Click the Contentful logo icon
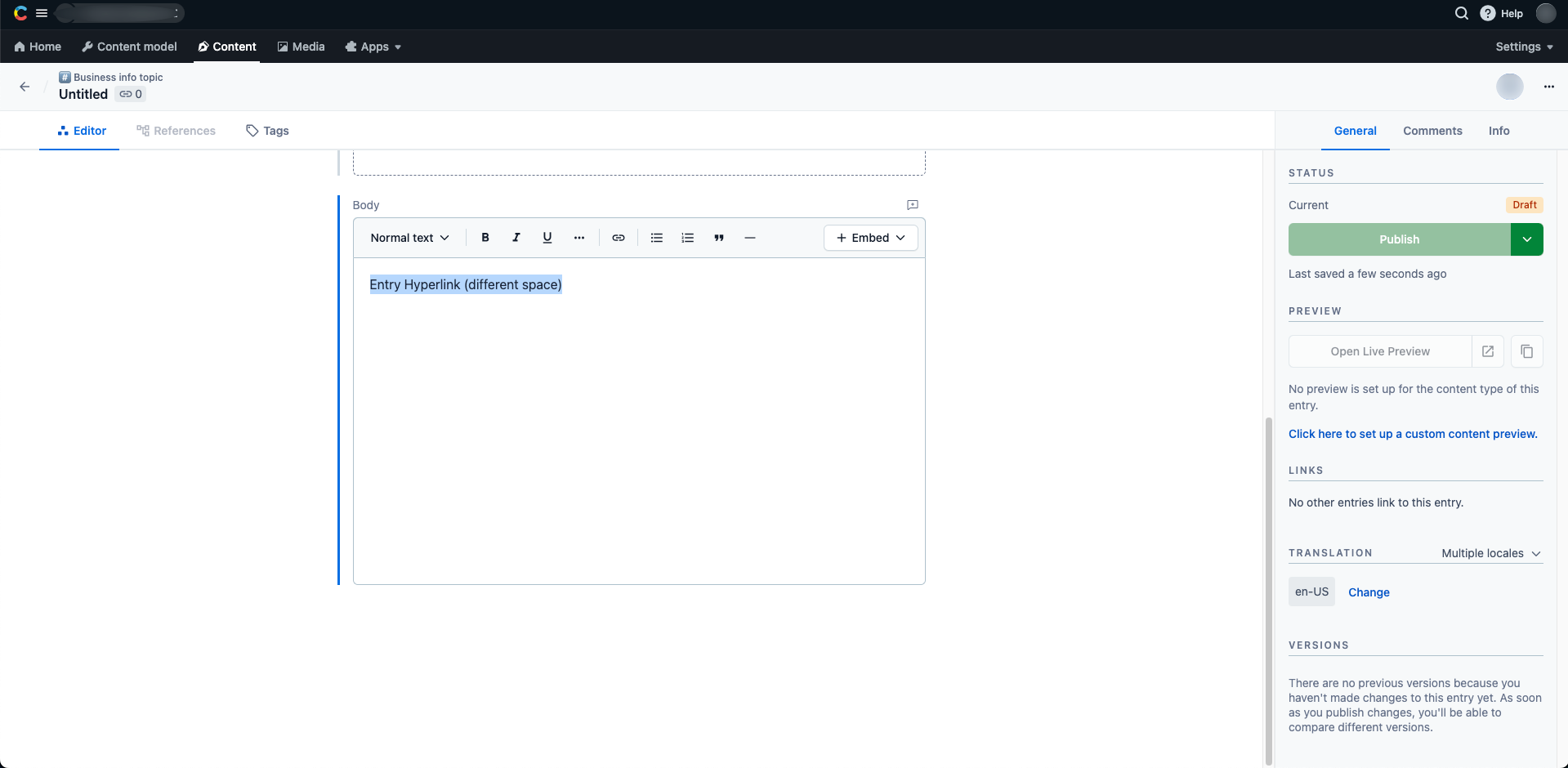The height and width of the screenshot is (768, 1568). click(20, 13)
